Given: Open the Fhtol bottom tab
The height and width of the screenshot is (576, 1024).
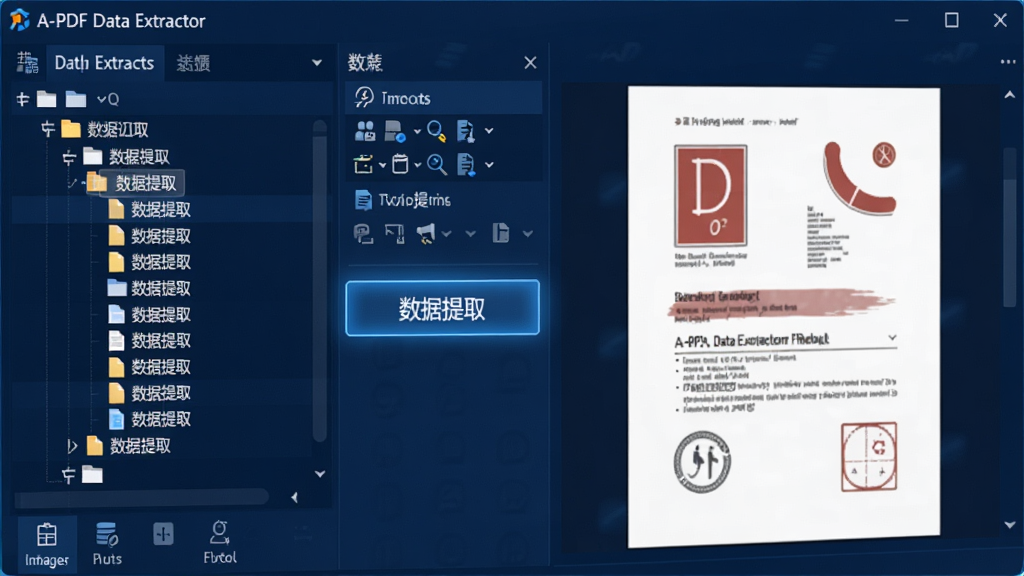Looking at the screenshot, I should tap(219, 543).
